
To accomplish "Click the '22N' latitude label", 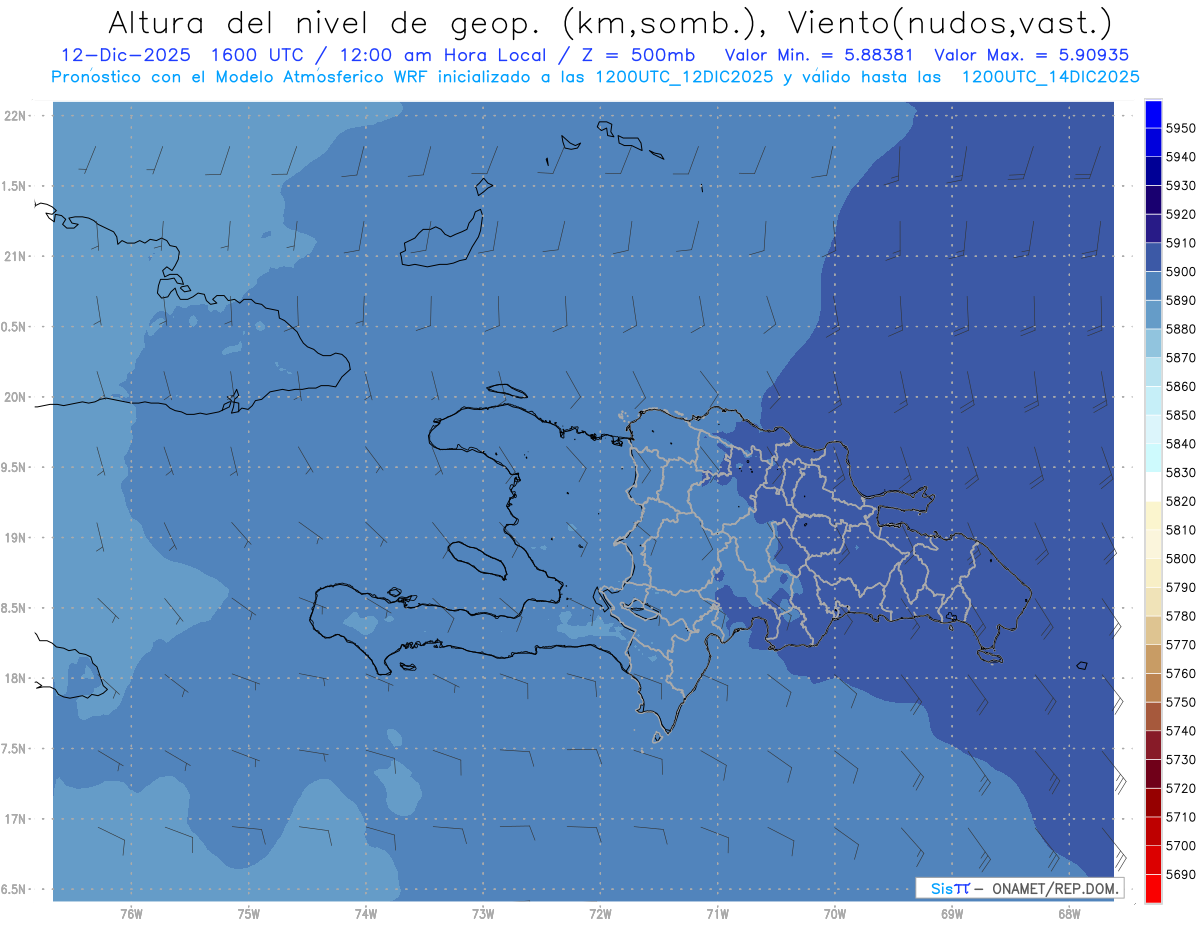I will [x=17, y=116].
